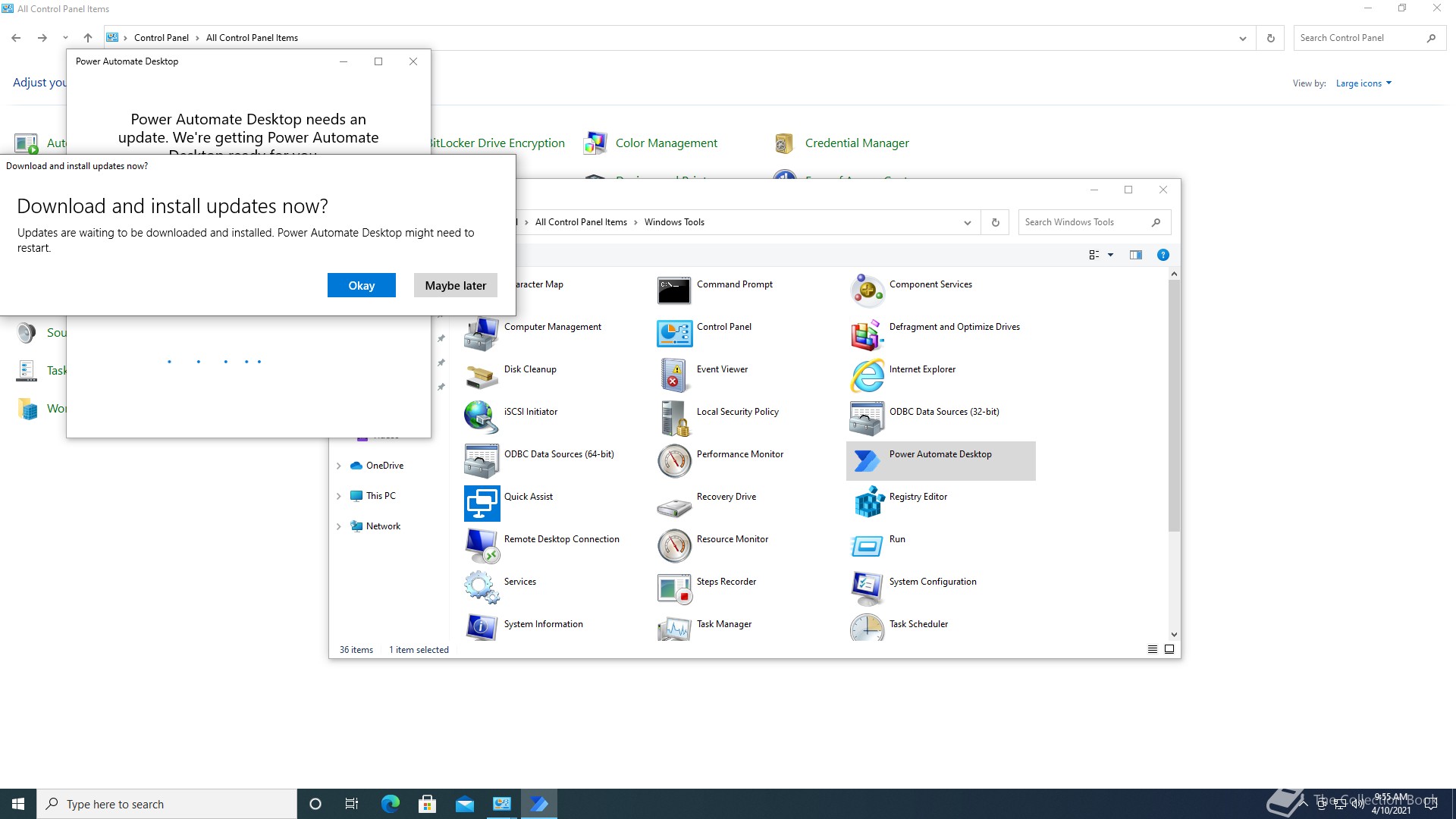Open the Performance Monitor icon

click(673, 460)
